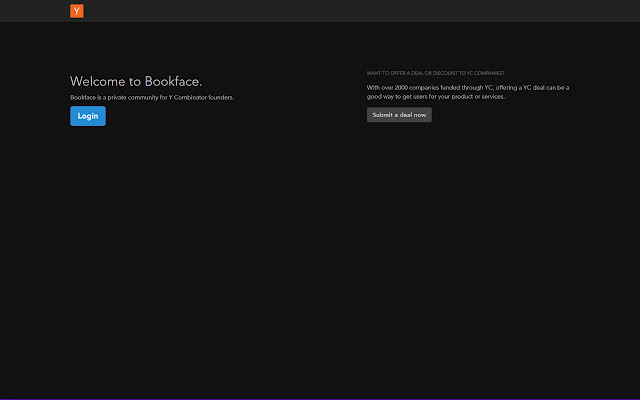Click the orange Y Combinator logo

77,11
